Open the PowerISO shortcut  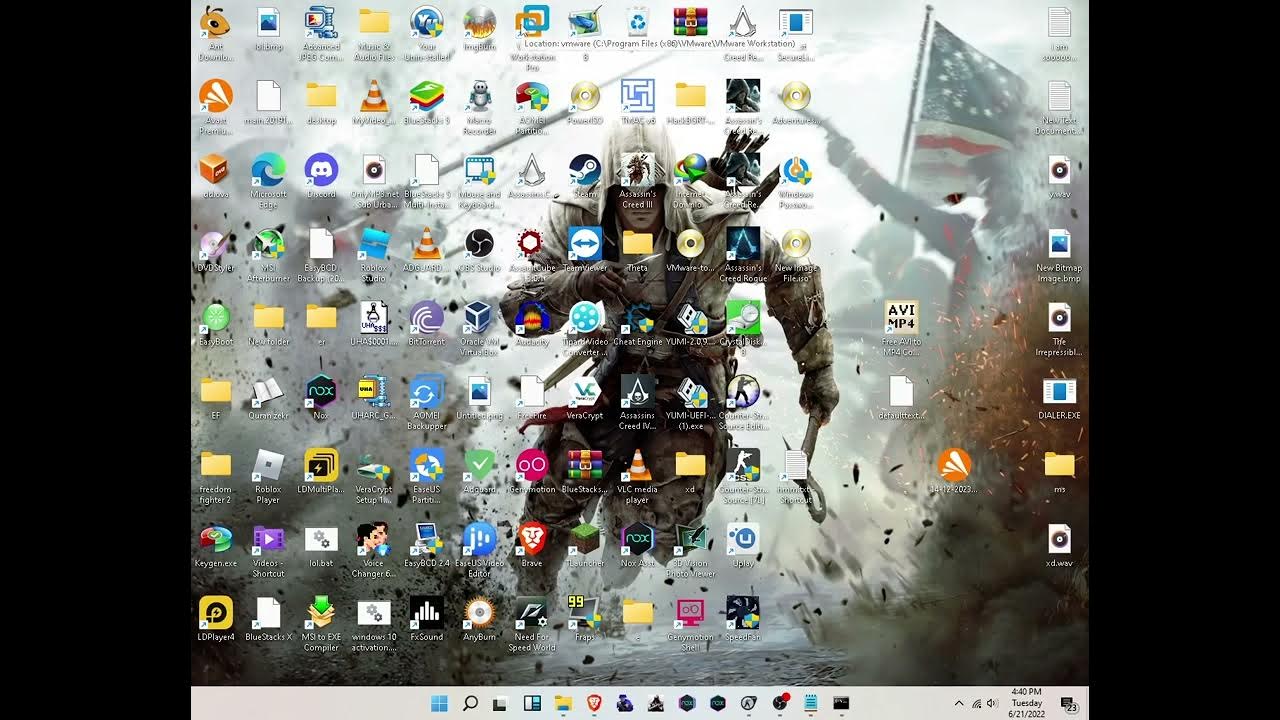click(x=585, y=102)
